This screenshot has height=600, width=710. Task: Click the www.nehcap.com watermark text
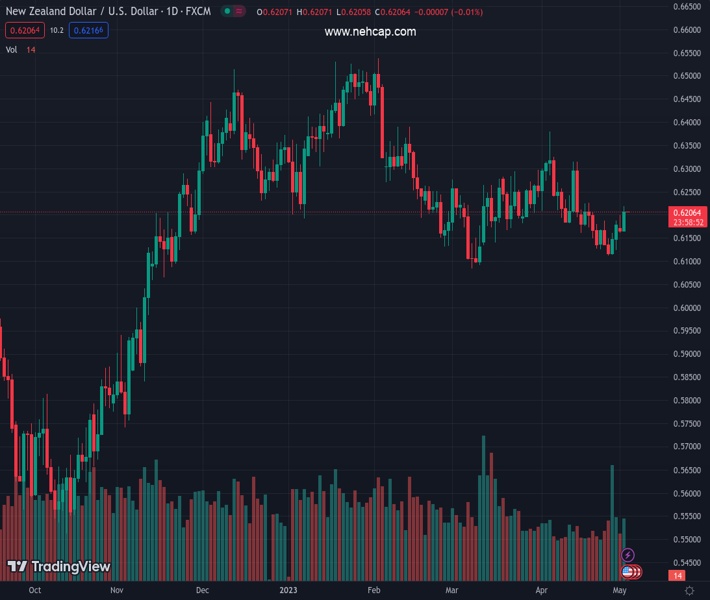point(370,32)
